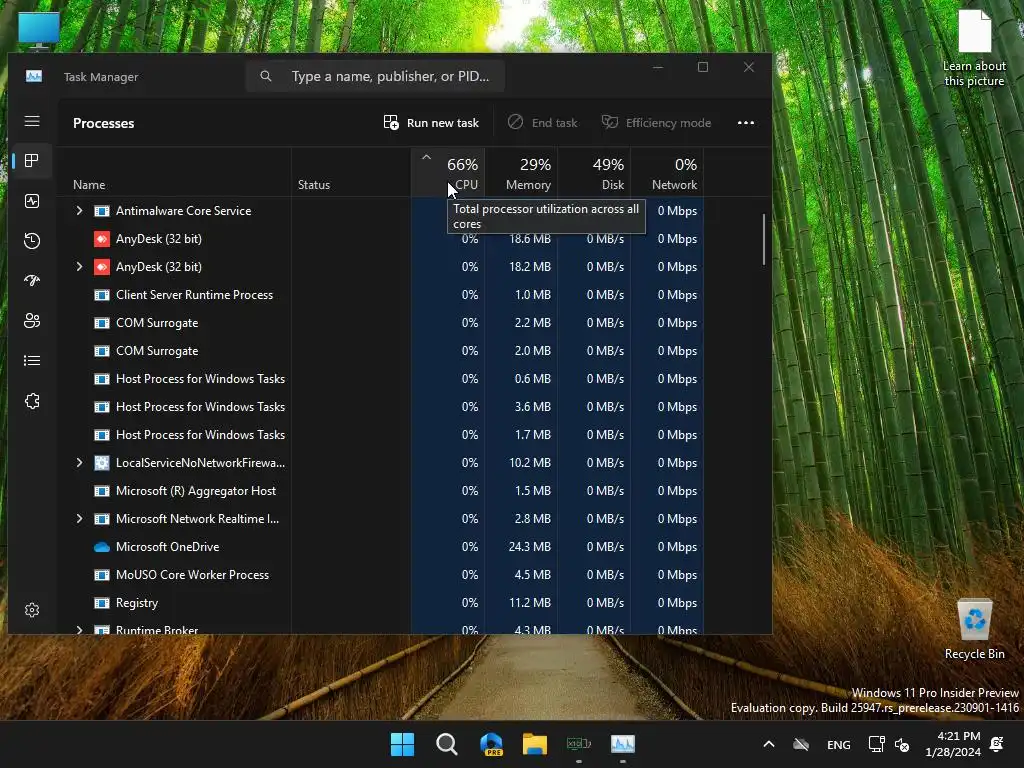The width and height of the screenshot is (1024, 768).
Task: Click the Antimalware Core Service process icon
Action: pyautogui.click(x=102, y=211)
